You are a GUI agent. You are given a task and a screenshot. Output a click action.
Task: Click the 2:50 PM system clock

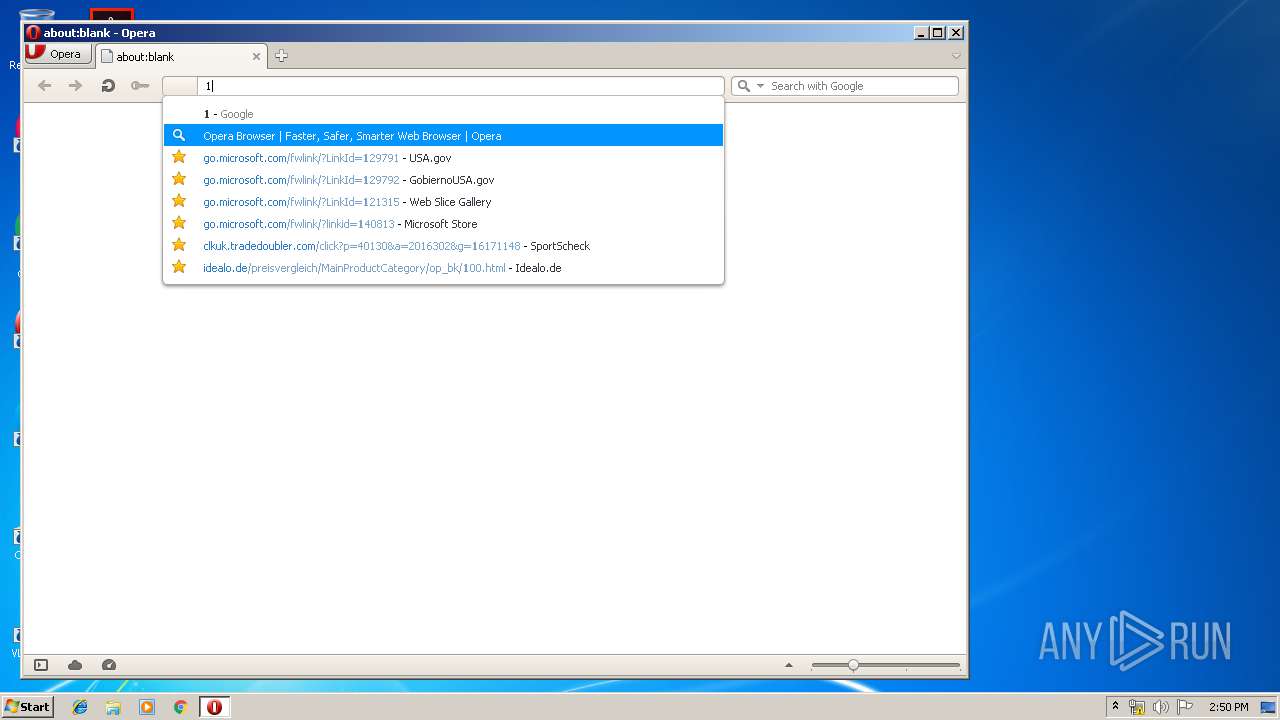coord(1228,707)
